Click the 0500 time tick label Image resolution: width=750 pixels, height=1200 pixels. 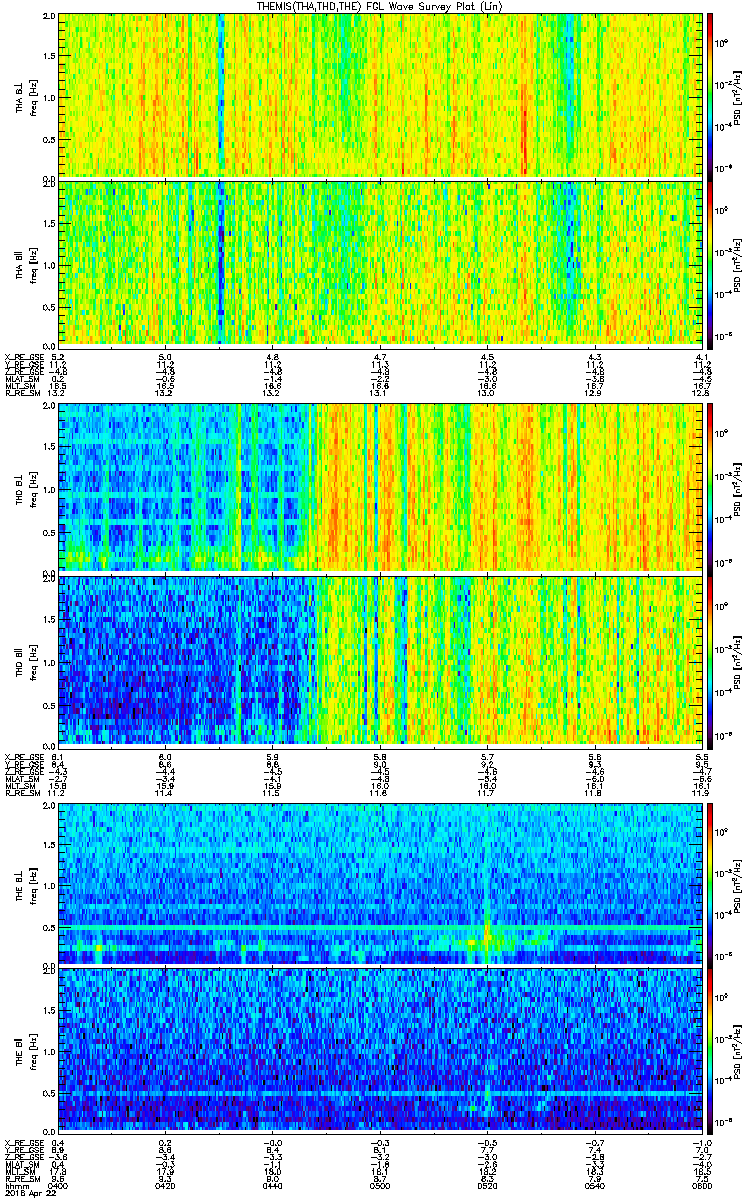pos(380,1186)
